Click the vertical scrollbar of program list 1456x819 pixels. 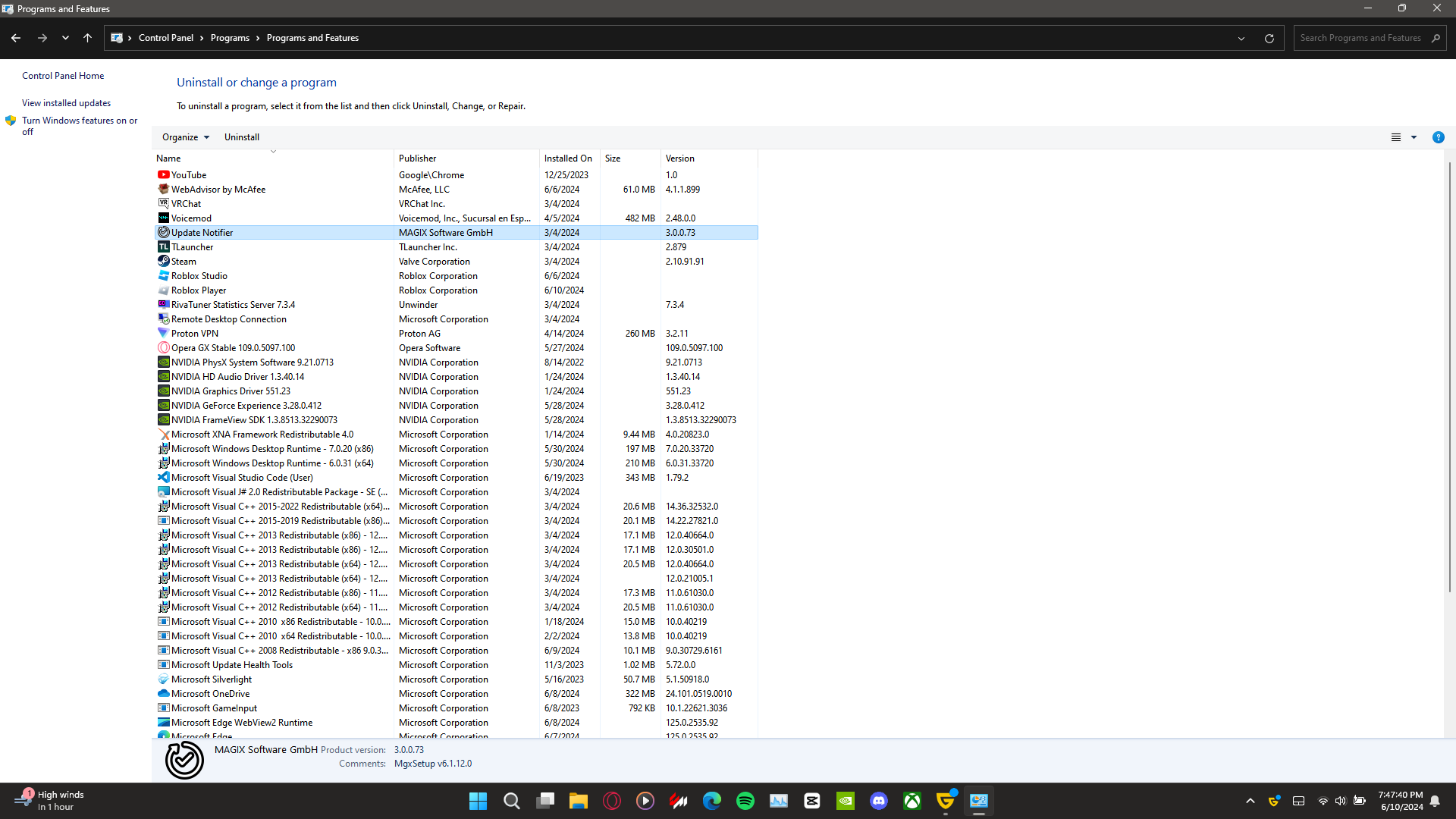coord(1449,379)
